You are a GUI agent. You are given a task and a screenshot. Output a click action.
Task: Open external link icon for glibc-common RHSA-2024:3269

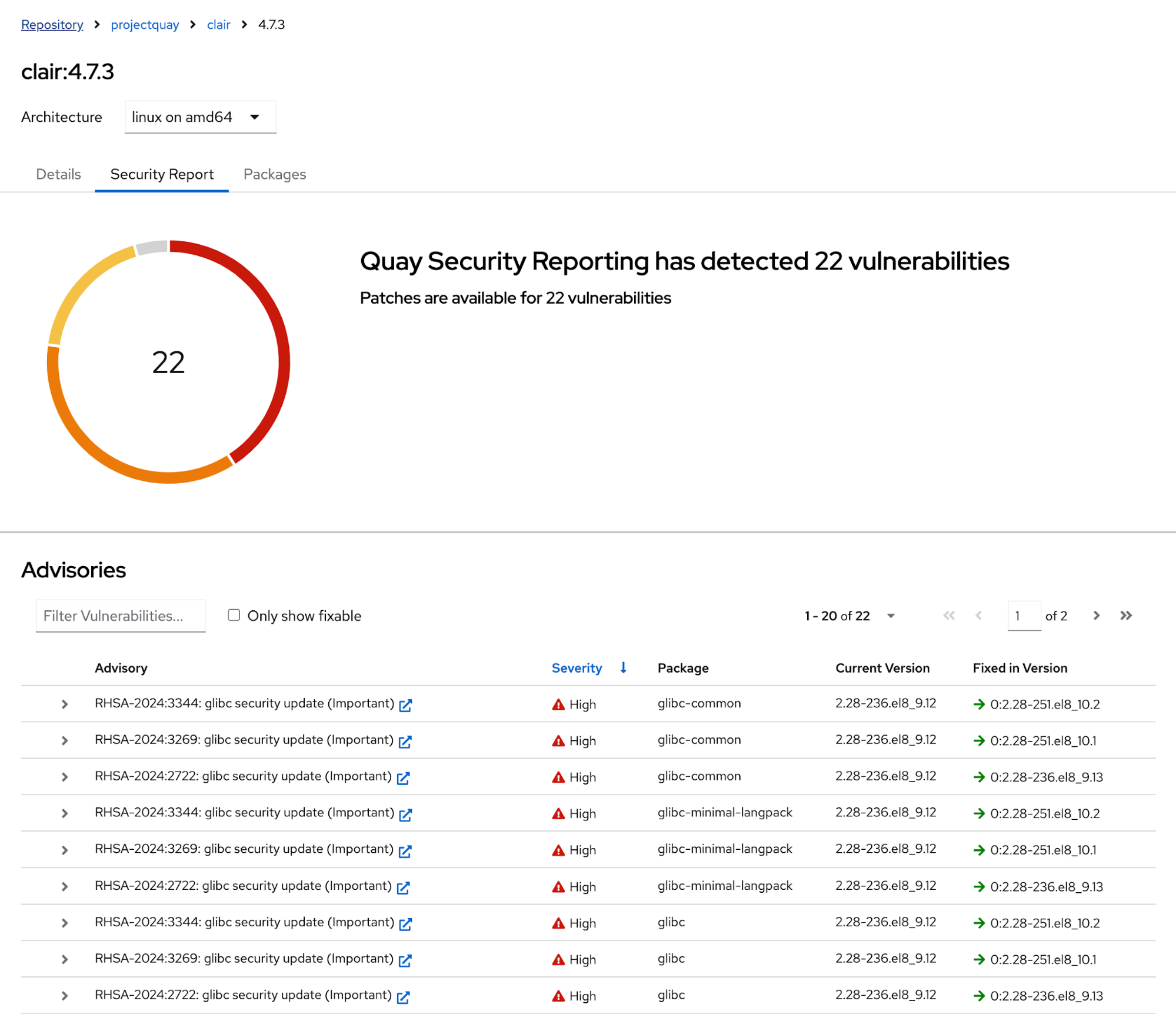click(x=405, y=742)
